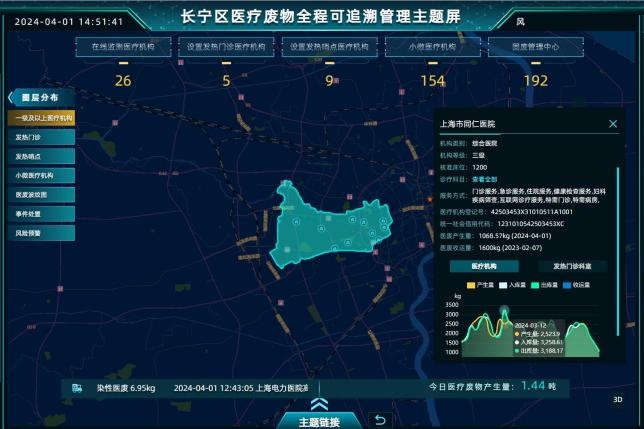This screenshot has width=644, height=429.
Task: Toggle the yellow 产生量 legend swatch
Action: pos(471,285)
